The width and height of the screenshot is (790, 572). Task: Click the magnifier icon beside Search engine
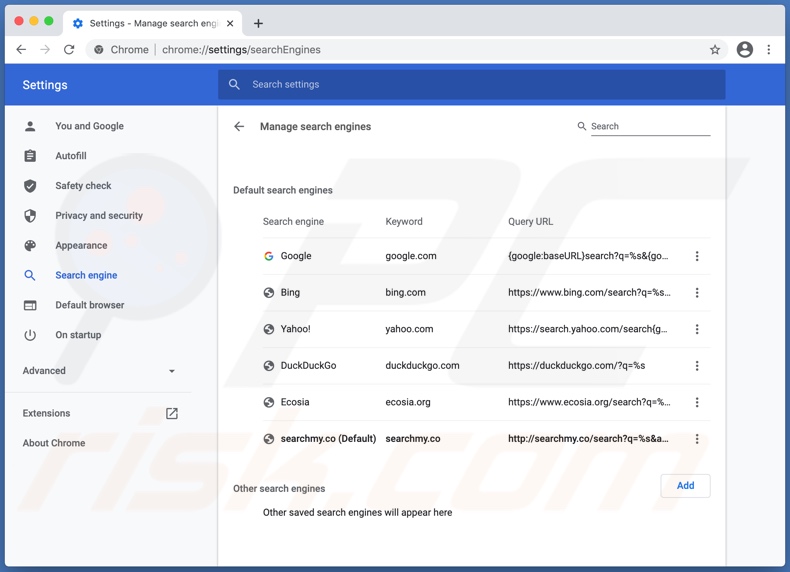tap(30, 275)
